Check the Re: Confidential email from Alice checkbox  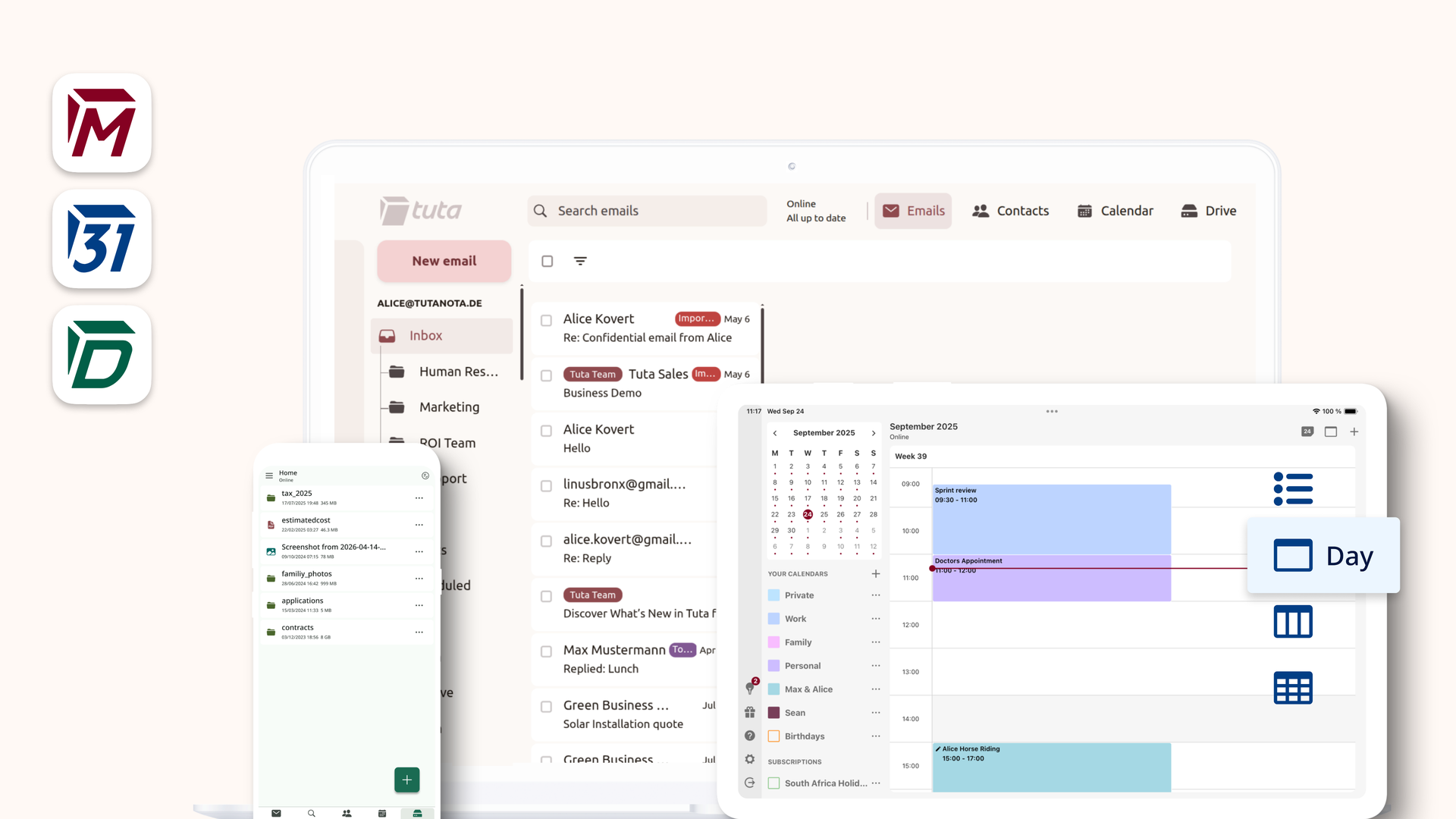[x=546, y=320]
